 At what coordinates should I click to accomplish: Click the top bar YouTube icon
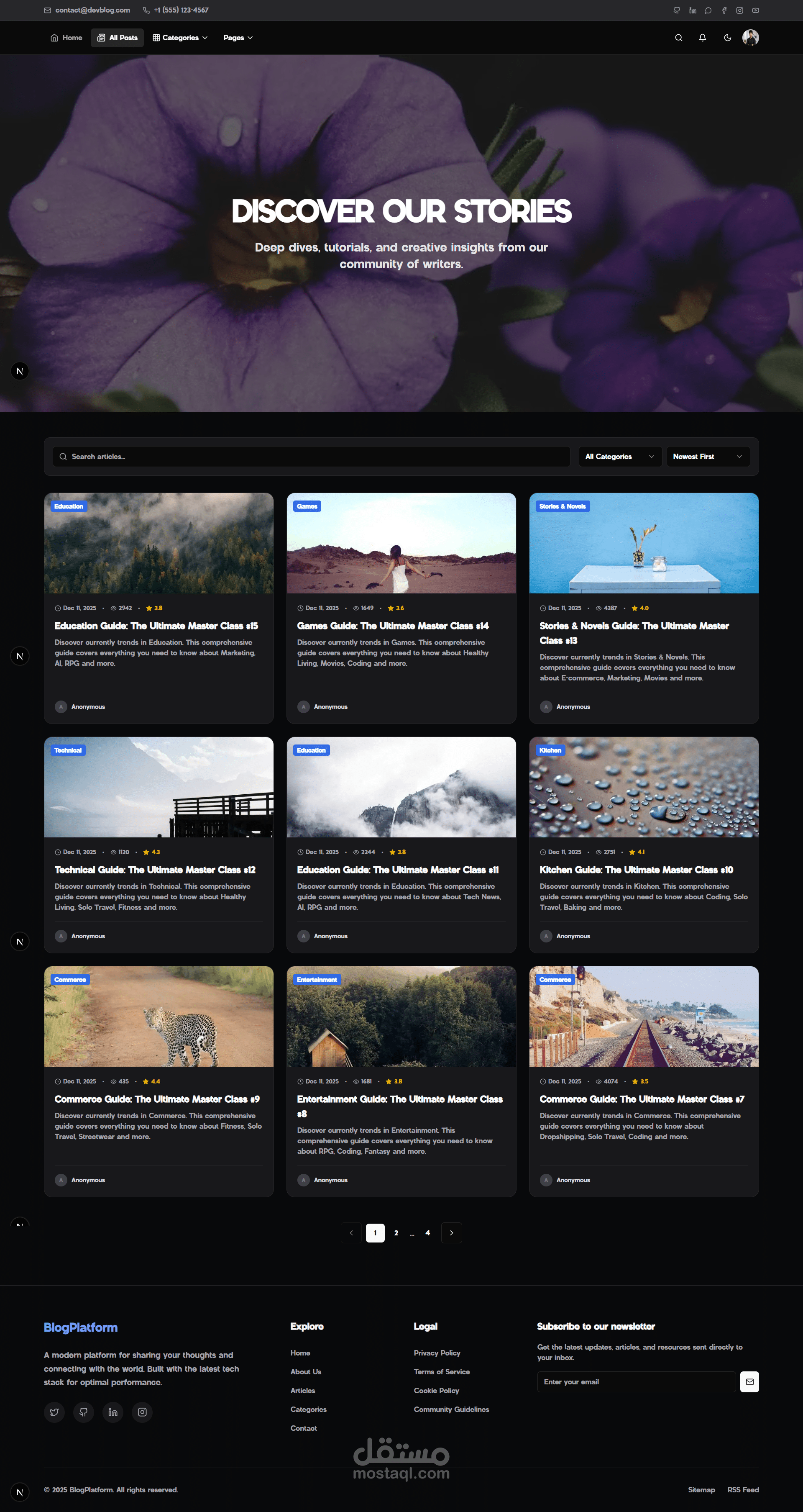[755, 10]
